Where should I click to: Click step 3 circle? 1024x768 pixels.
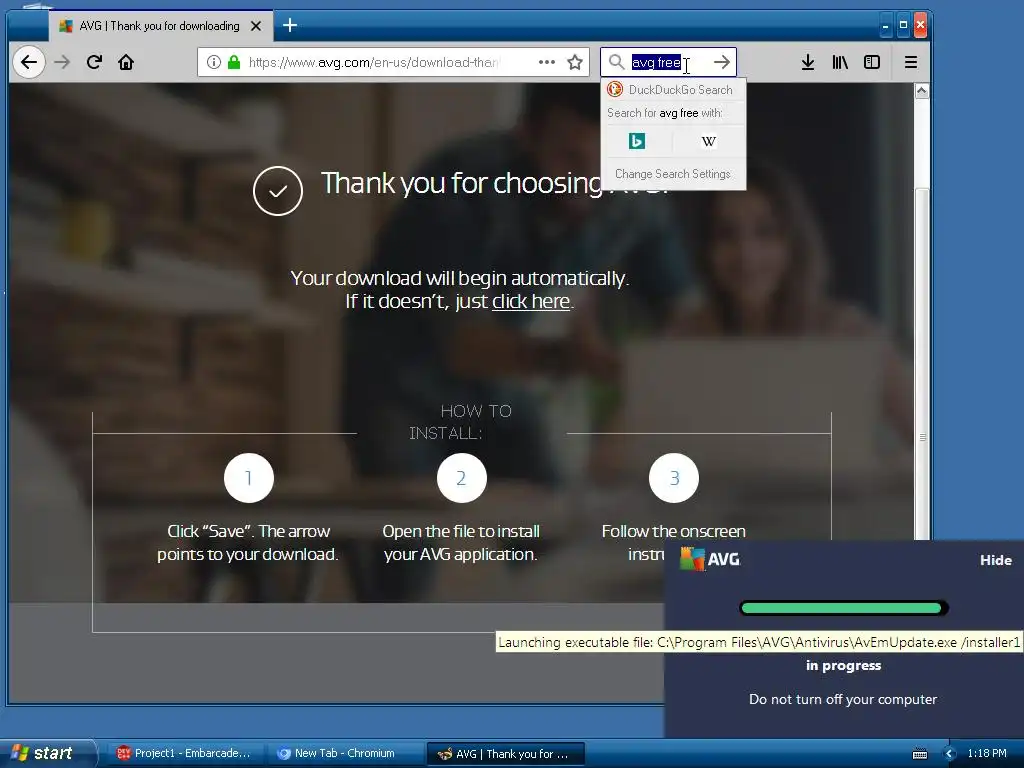[x=674, y=478]
